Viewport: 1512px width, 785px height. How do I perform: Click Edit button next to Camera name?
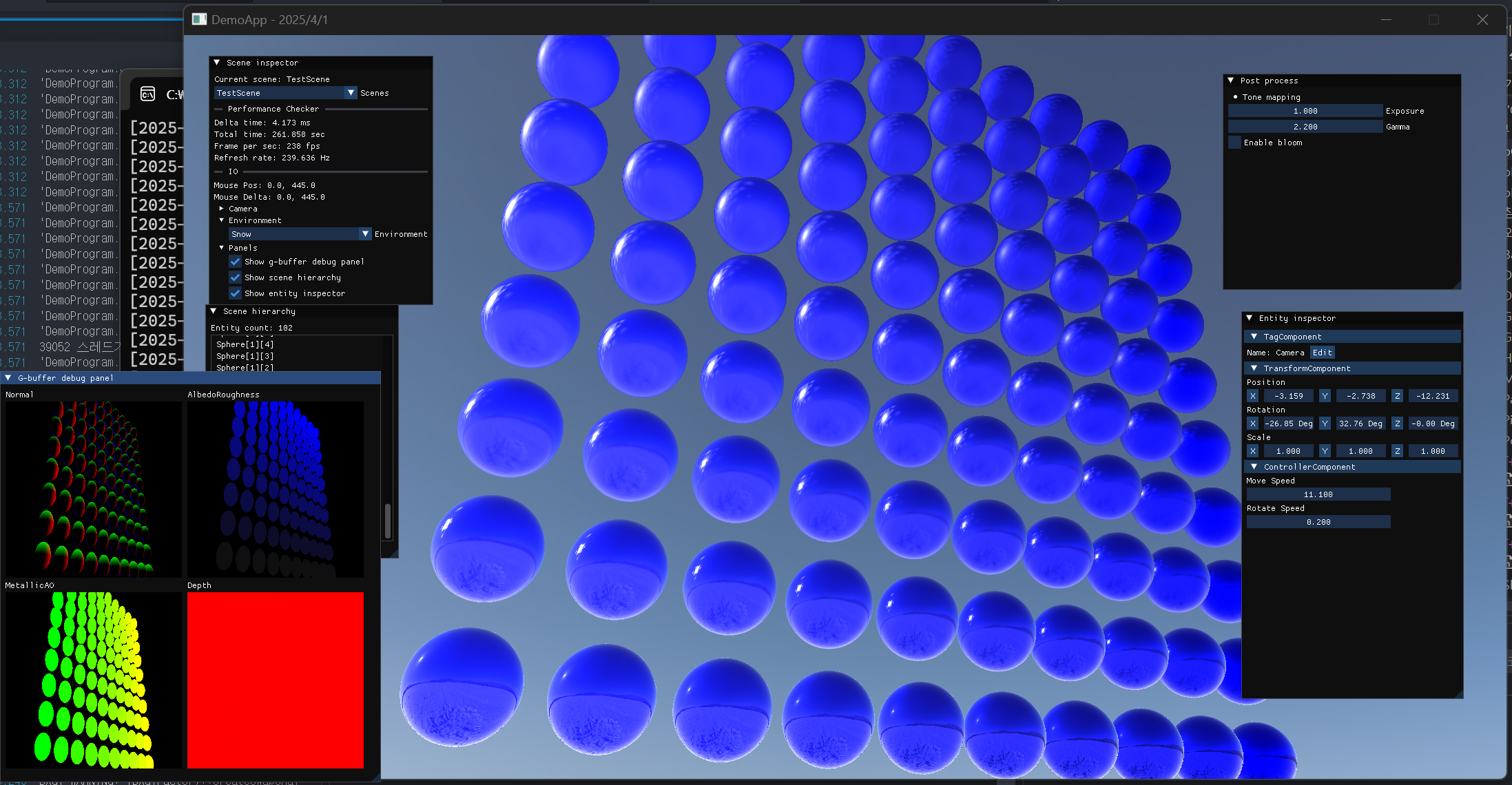coord(1322,353)
